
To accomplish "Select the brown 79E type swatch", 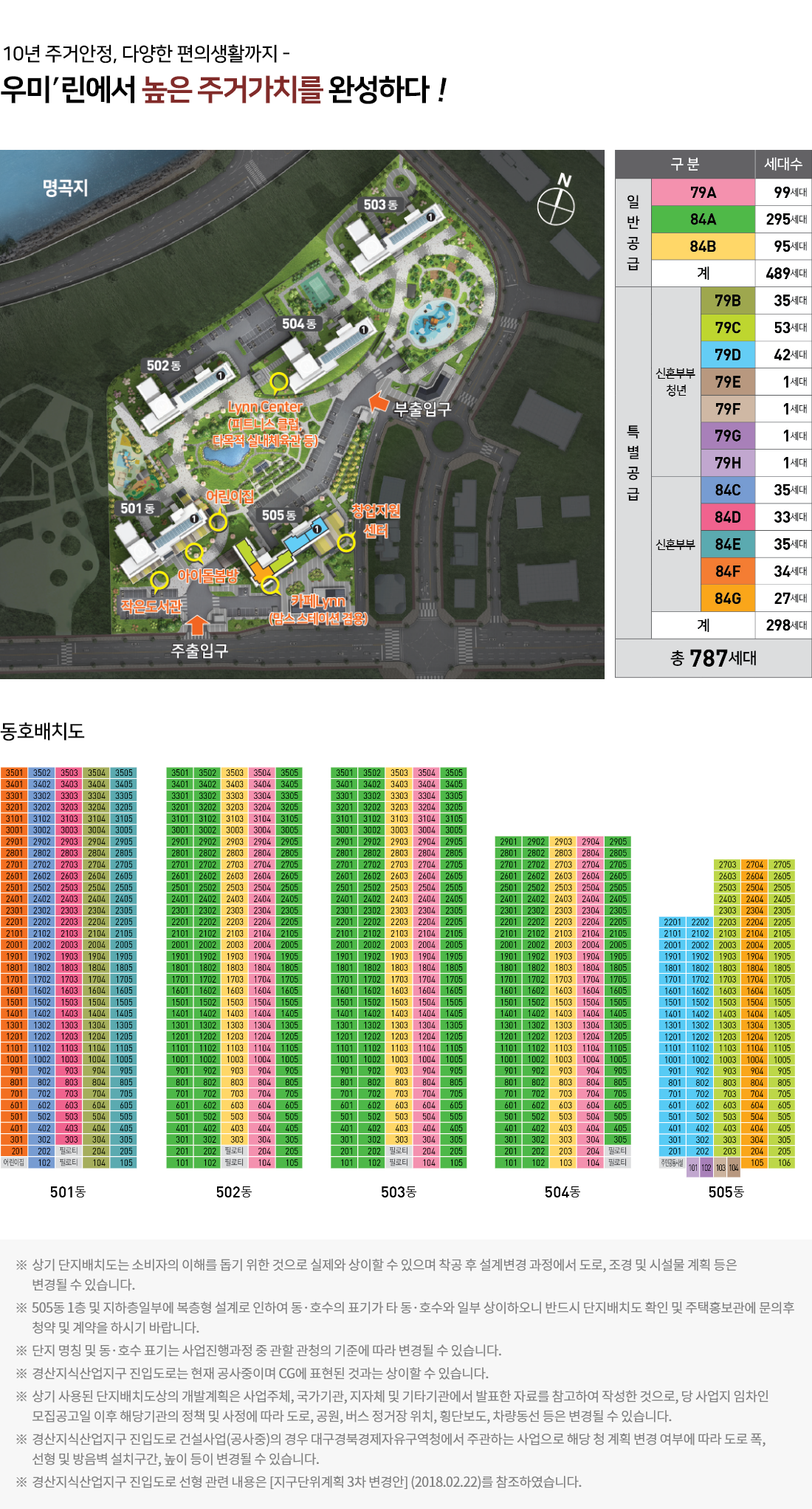I will click(727, 382).
